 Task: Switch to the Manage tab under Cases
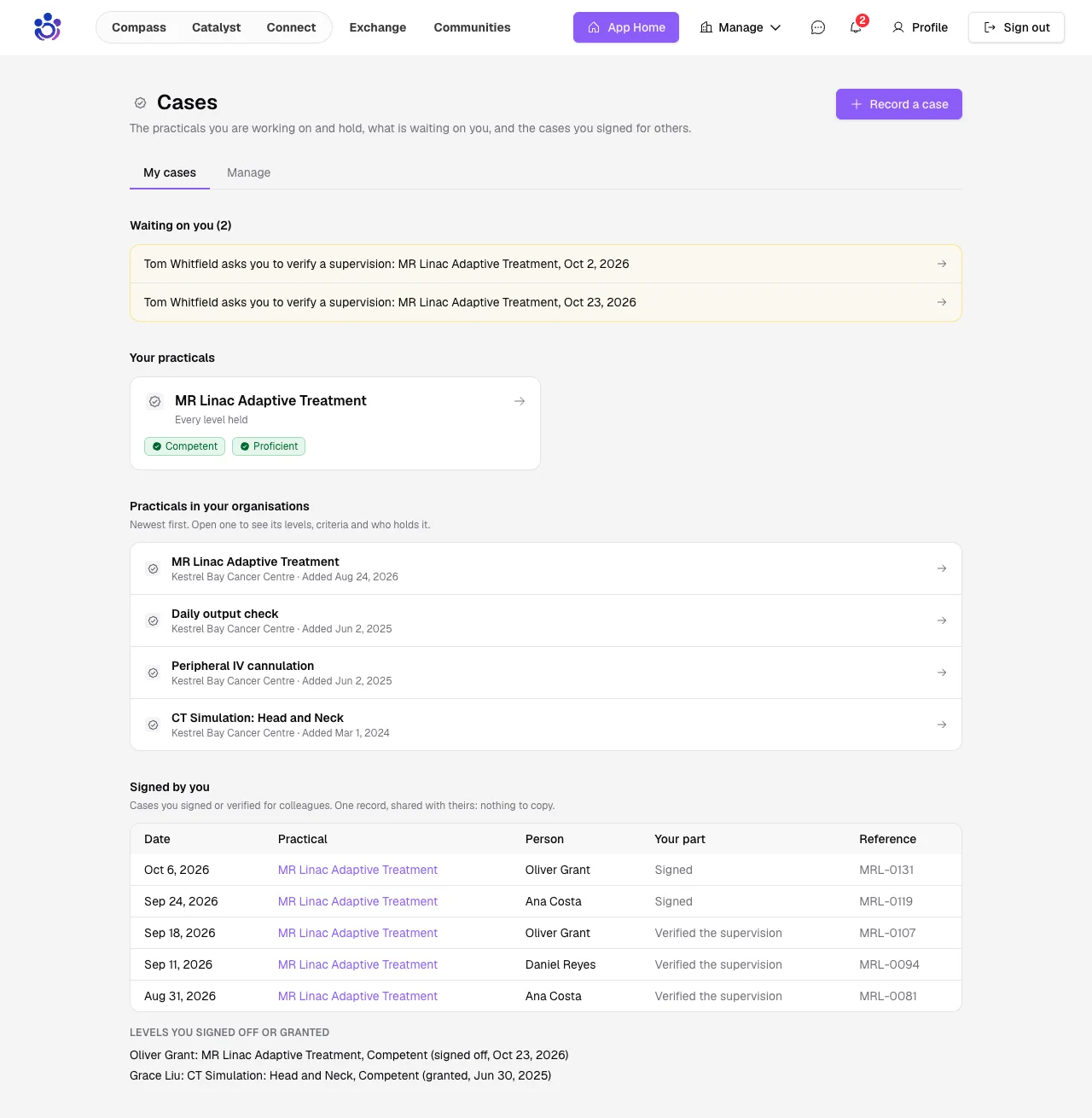click(248, 172)
